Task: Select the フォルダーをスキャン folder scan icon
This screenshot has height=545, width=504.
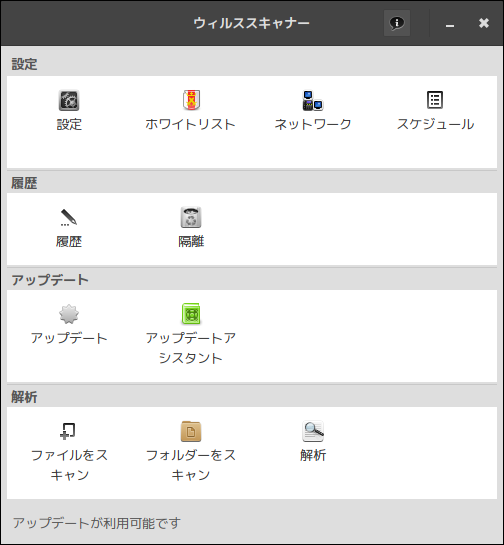Action: point(191,431)
